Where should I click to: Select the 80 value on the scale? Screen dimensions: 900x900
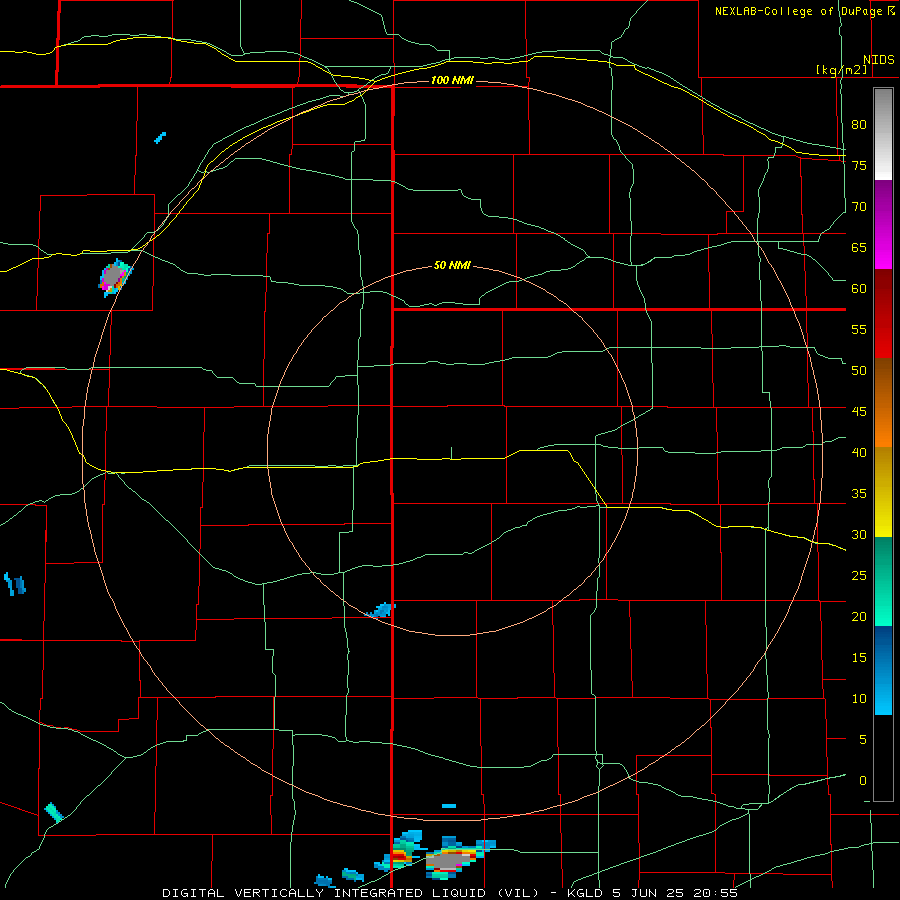(859, 125)
